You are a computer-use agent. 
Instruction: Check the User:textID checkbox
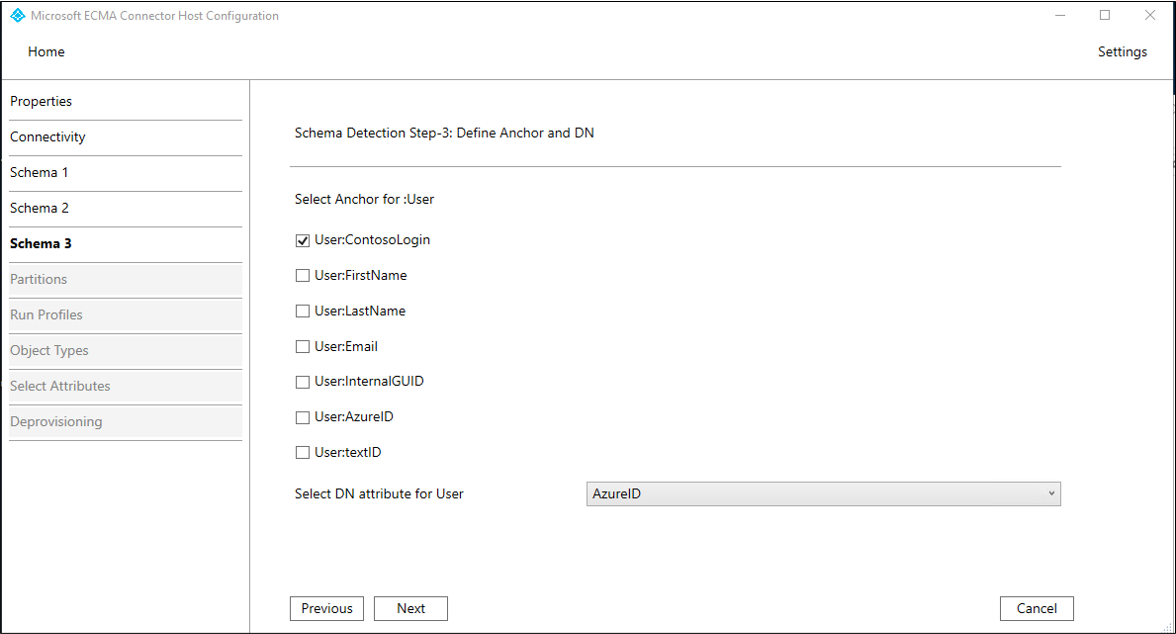click(x=303, y=453)
